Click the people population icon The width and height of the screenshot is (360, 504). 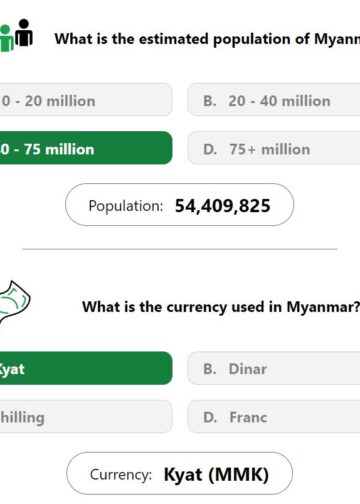[x=16, y=35]
